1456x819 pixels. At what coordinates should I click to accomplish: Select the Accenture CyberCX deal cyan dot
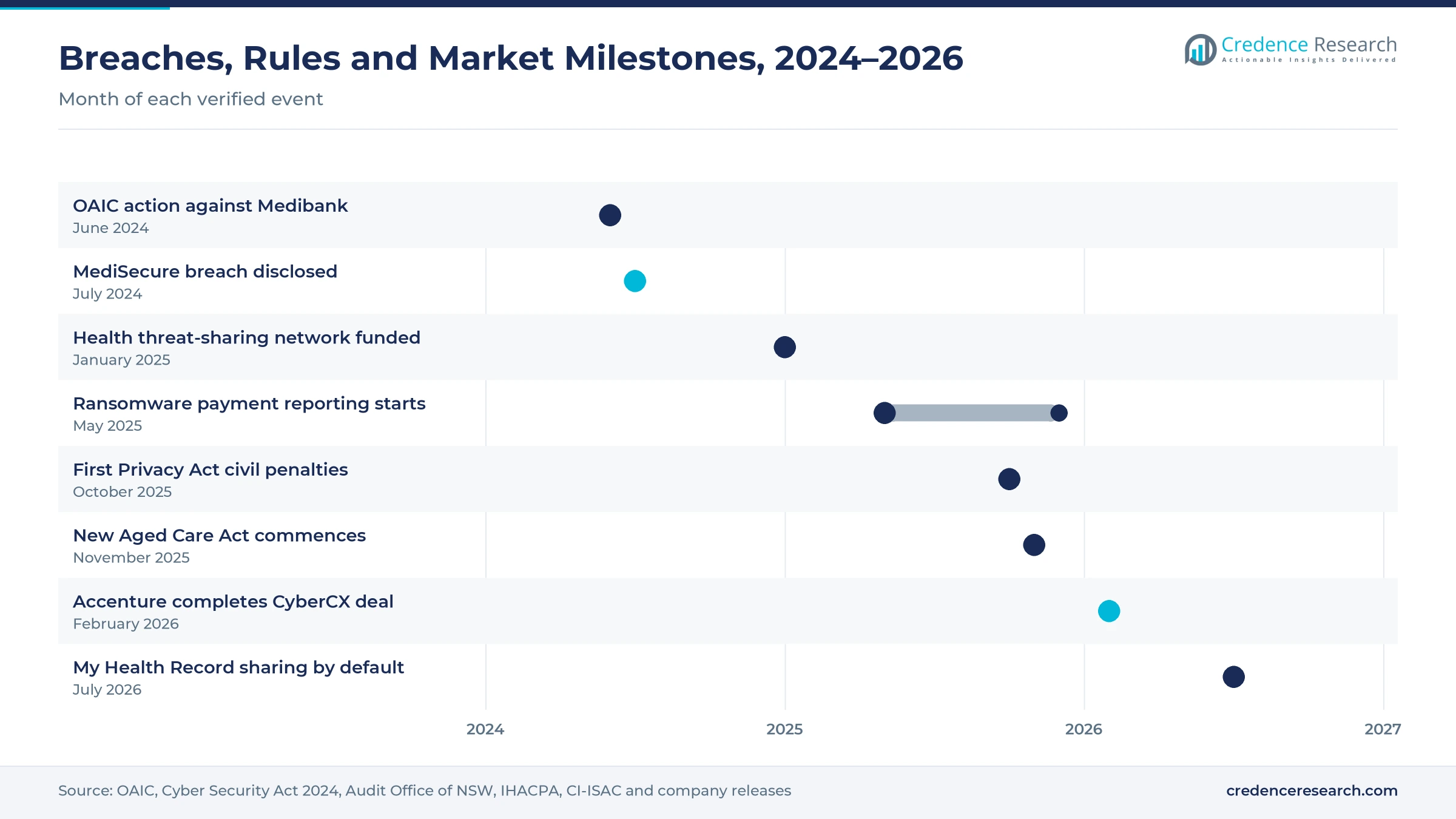coord(1109,611)
